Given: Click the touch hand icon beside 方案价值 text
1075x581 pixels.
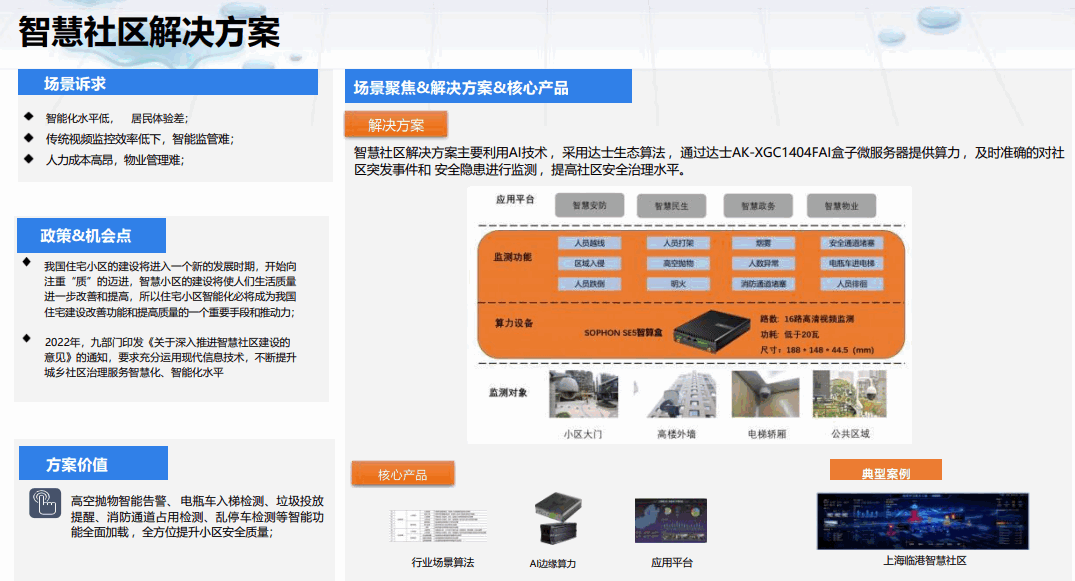Looking at the screenshot, I should pos(45,502).
